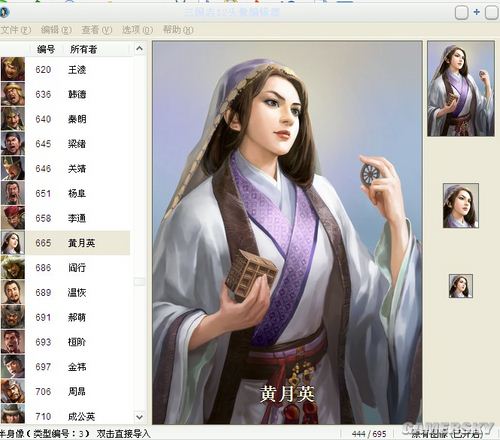The width and height of the screenshot is (500, 440).
Task: Select portrait icon for 686 阎行
Action: 13,267
